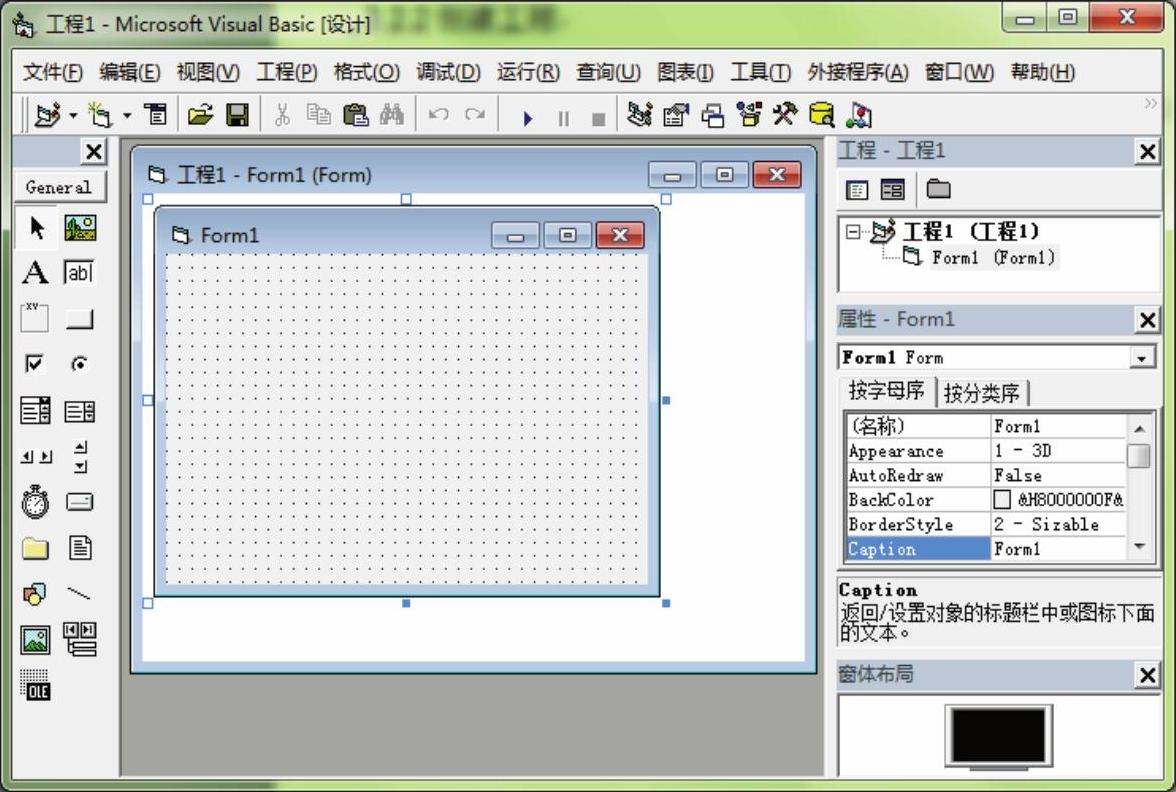
Task: Select the ListBox control tool
Action: 80,411
